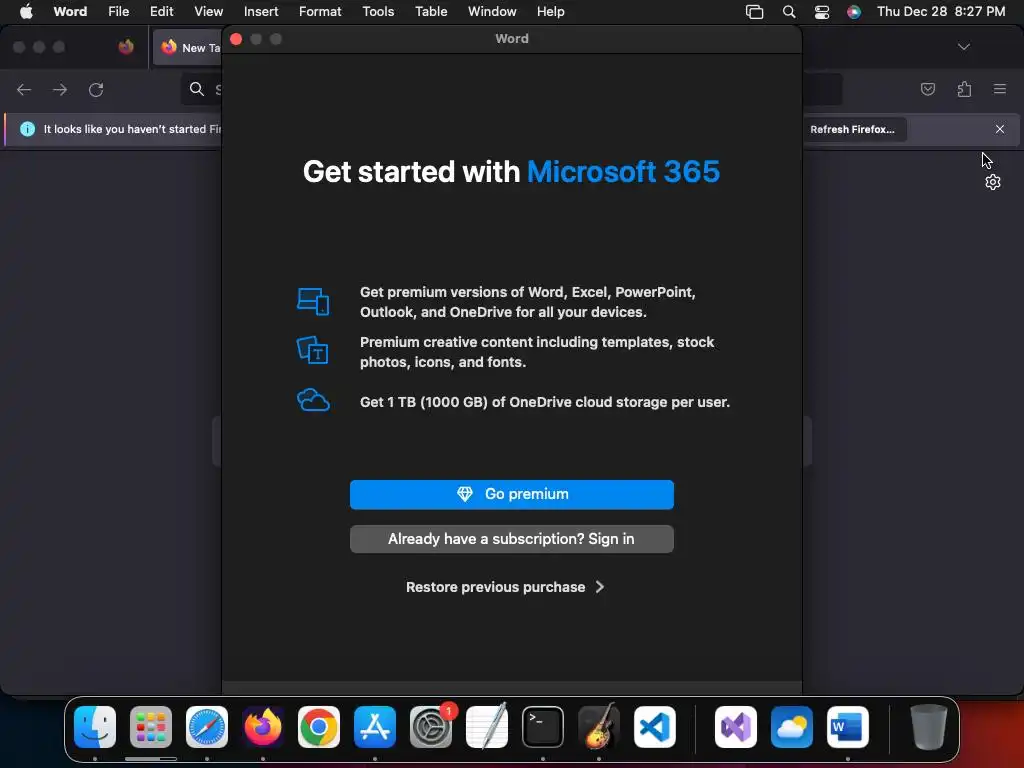Image resolution: width=1024 pixels, height=768 pixels.
Task: Open the Trash in the dock
Action: [x=929, y=726]
